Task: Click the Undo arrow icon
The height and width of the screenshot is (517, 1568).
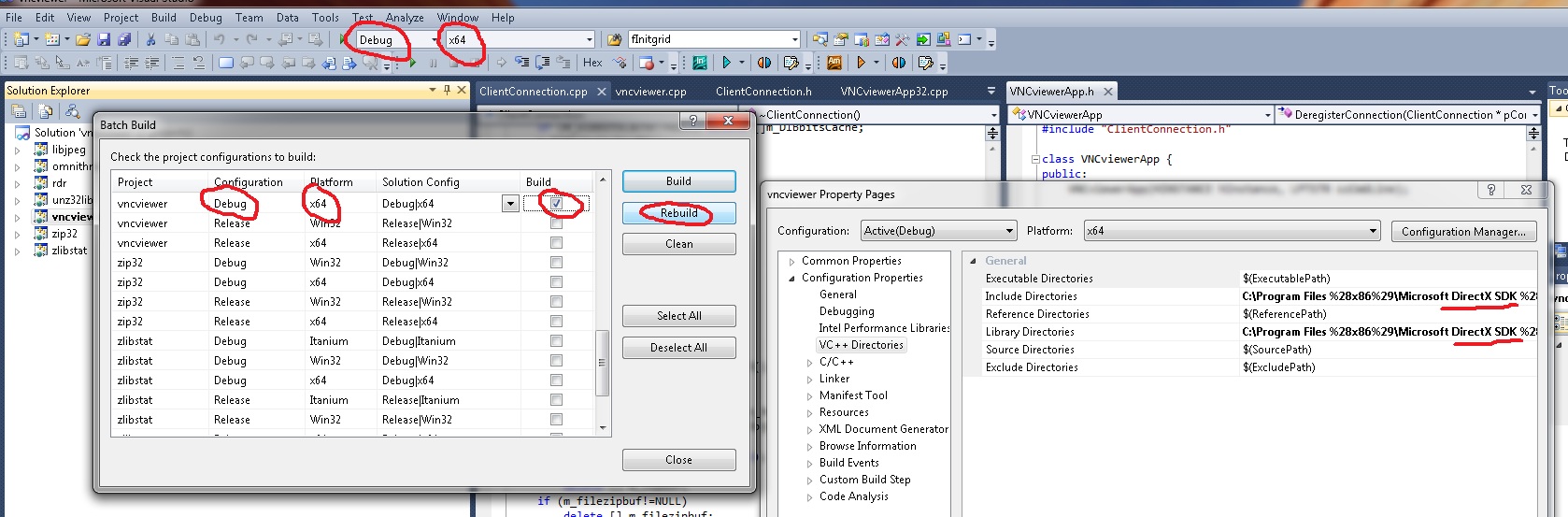Action: (220, 39)
